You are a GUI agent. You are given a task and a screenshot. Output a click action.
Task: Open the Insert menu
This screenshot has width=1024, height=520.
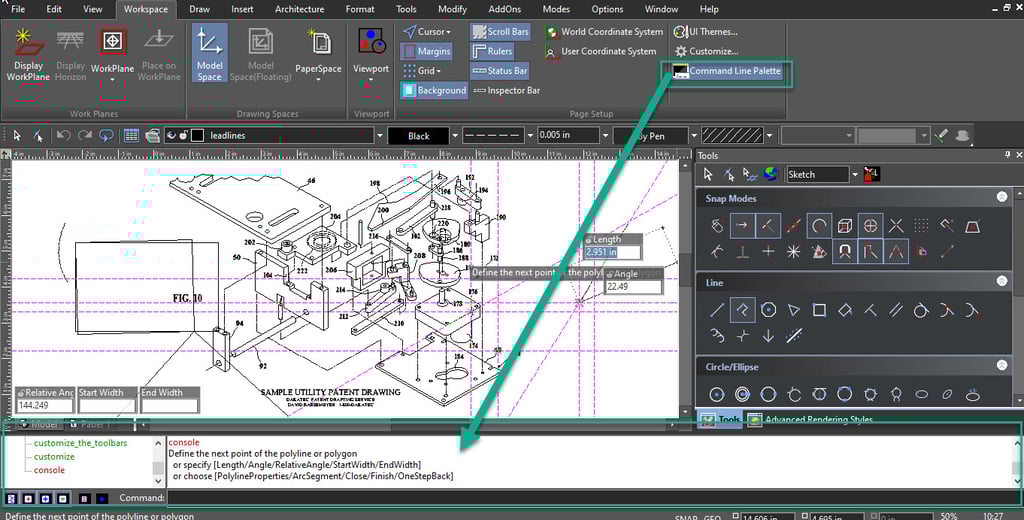[x=242, y=9]
